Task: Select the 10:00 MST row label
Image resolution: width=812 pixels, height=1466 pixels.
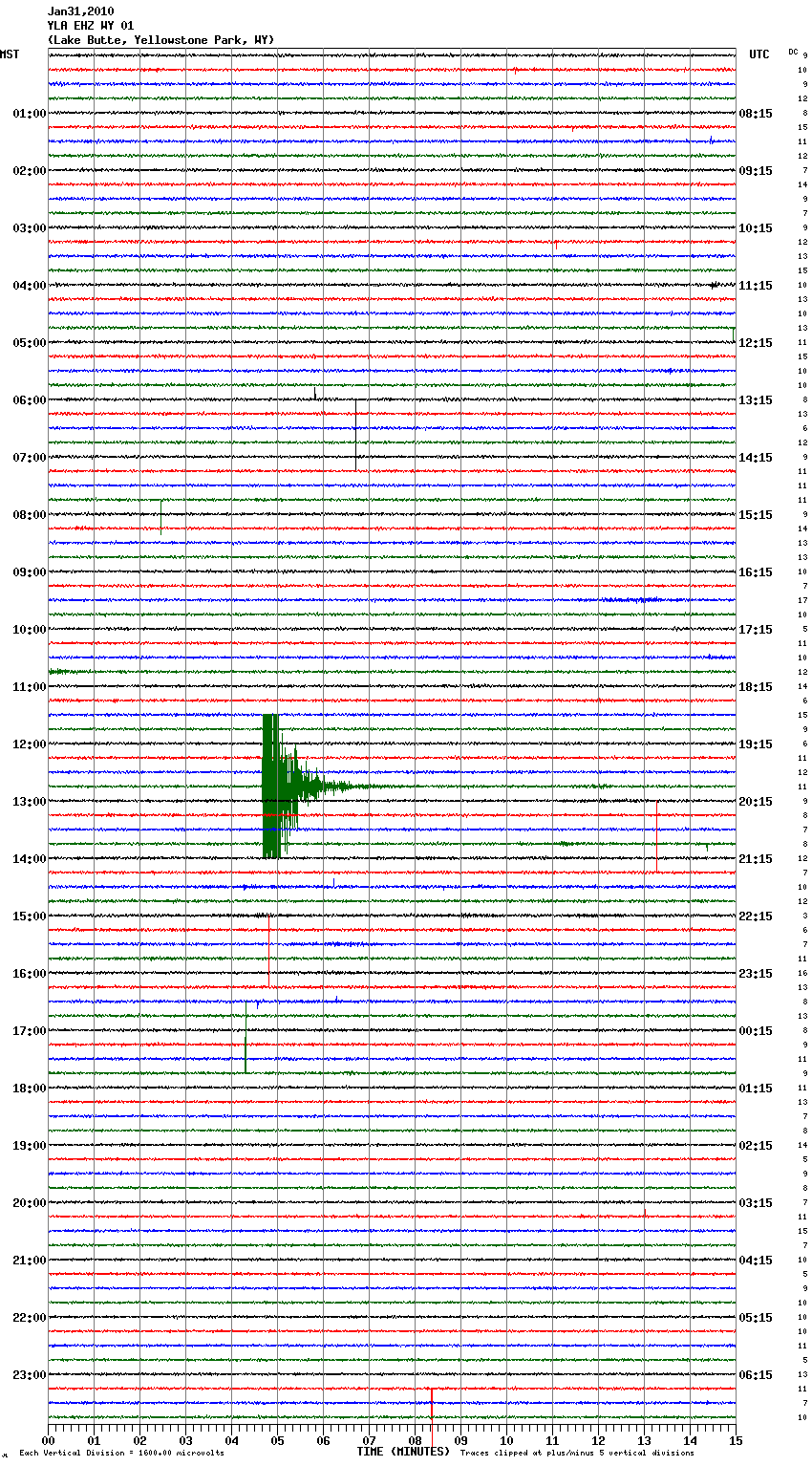Action: pos(30,630)
